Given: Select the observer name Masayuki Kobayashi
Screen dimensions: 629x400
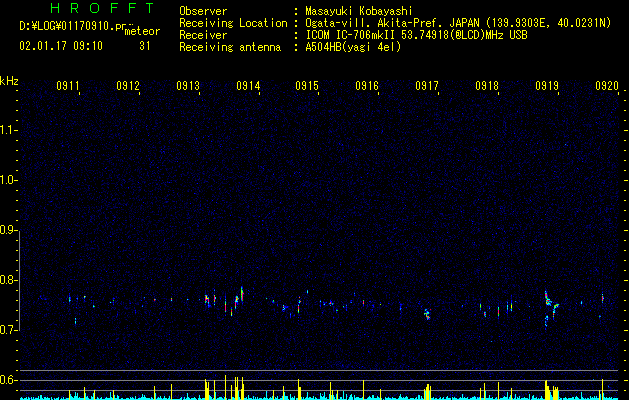Looking at the screenshot, I should click(359, 11).
